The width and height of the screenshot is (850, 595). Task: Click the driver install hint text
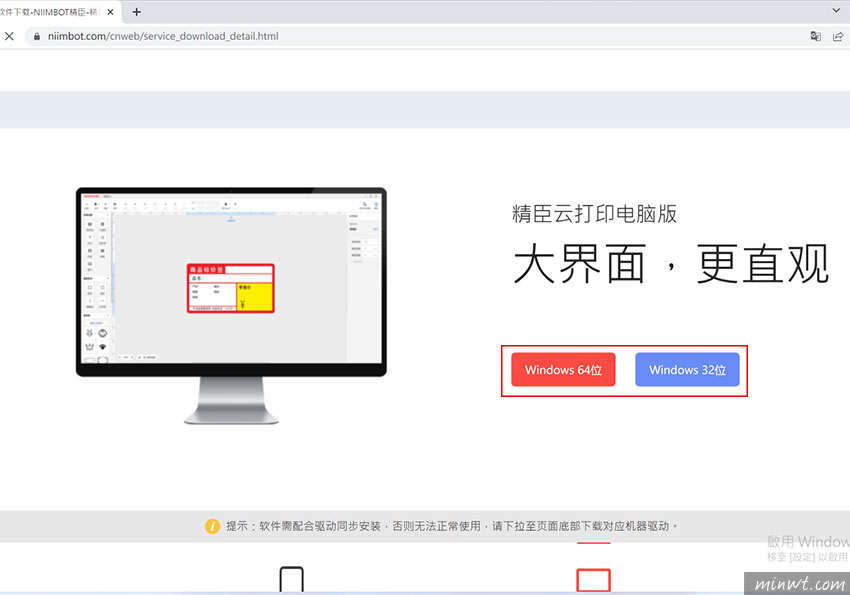(451, 526)
